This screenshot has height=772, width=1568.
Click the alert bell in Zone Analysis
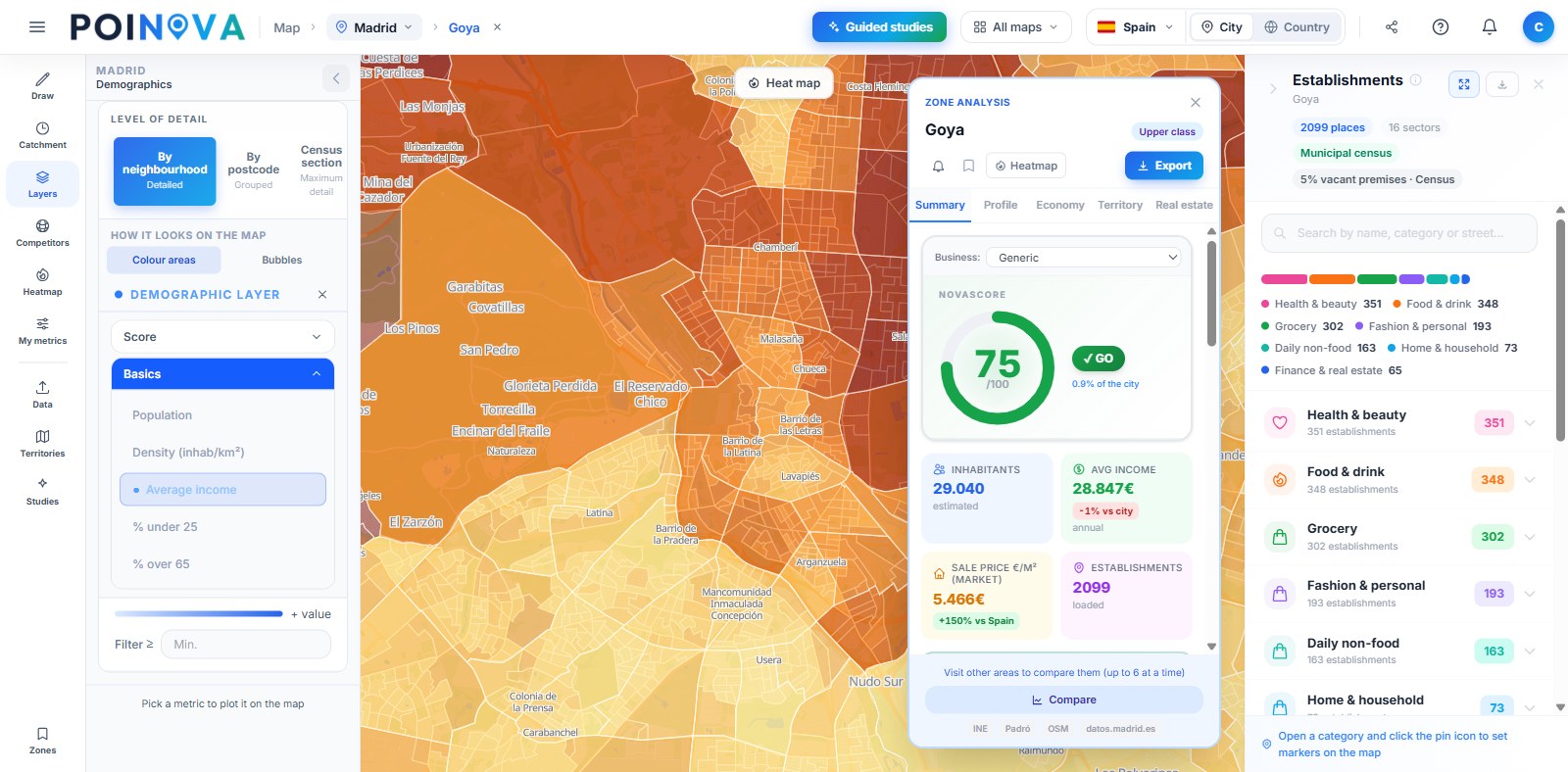(938, 166)
